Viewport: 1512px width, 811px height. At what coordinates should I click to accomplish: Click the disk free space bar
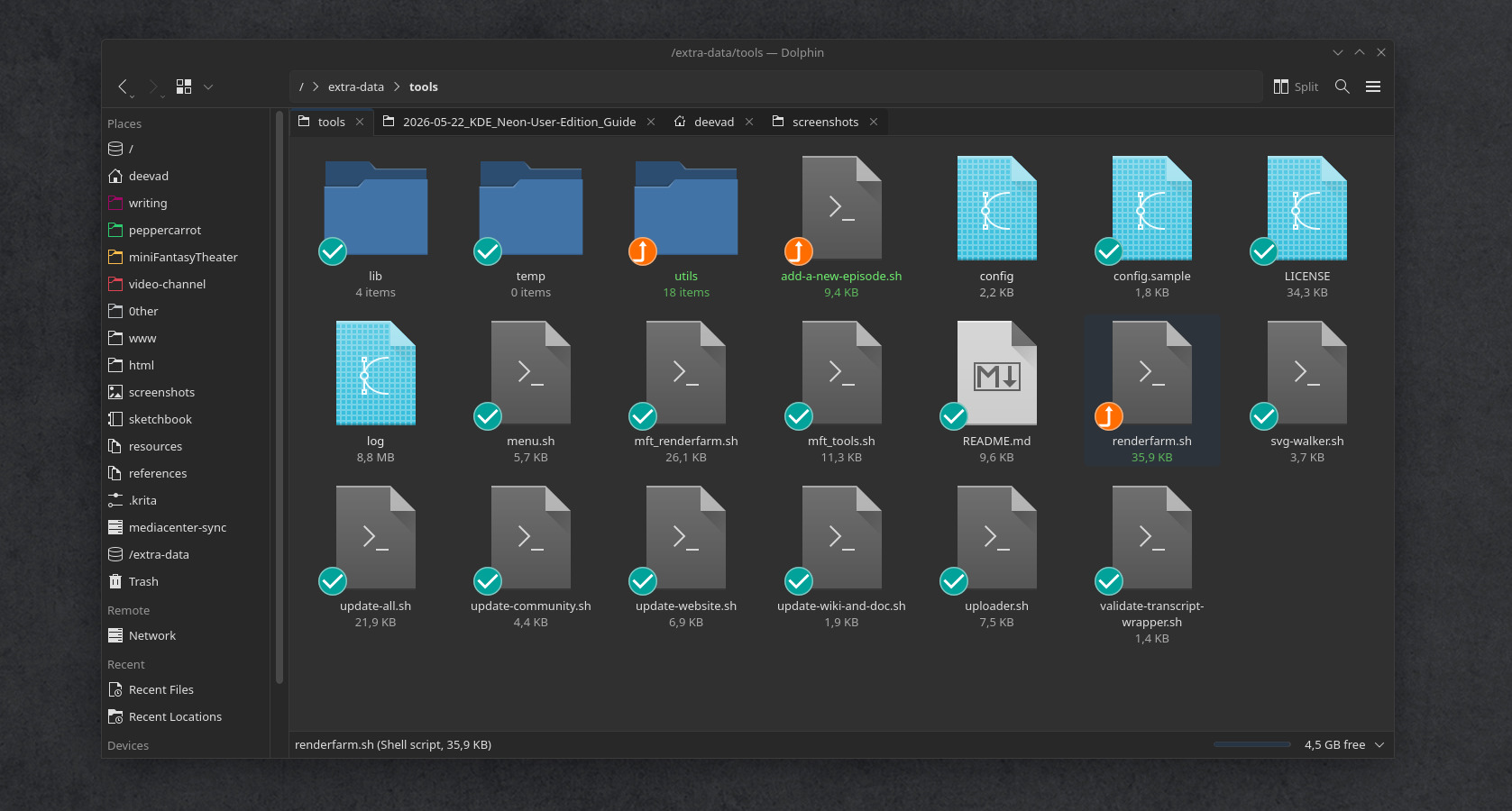coord(1252,744)
